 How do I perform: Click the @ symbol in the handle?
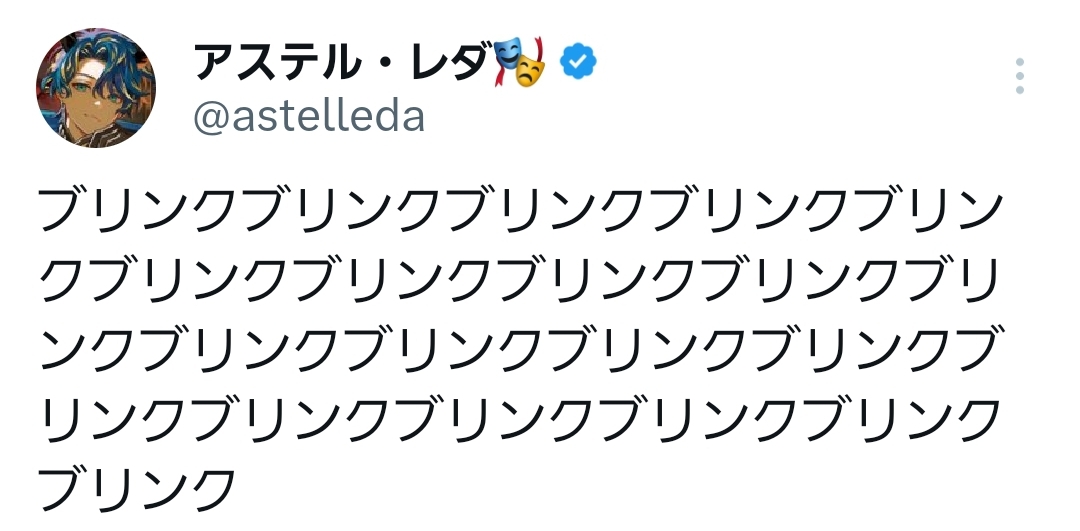(208, 118)
